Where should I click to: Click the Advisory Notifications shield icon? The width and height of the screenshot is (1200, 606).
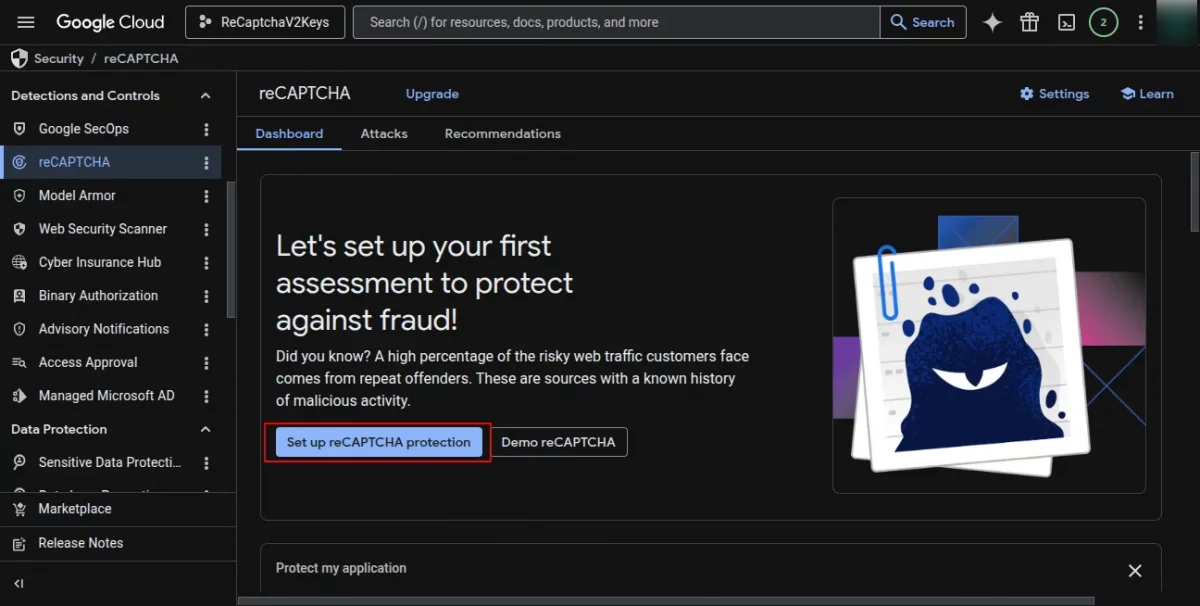click(x=19, y=329)
